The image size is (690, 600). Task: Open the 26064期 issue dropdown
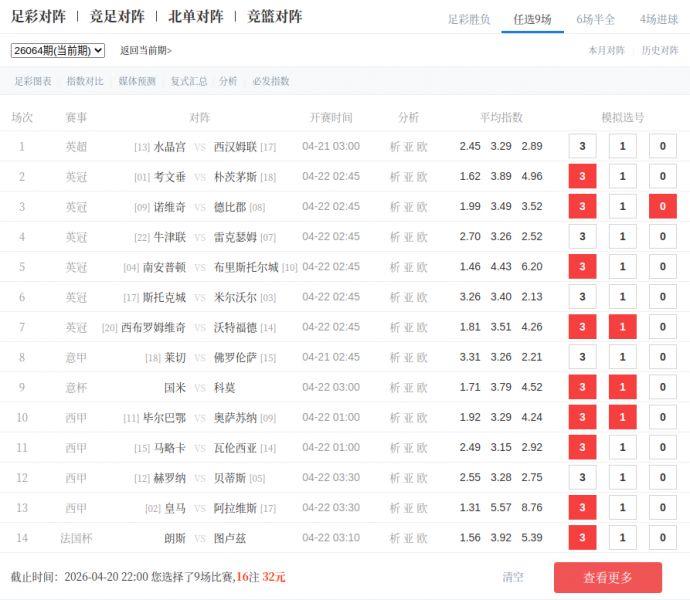pyautogui.click(x=58, y=50)
